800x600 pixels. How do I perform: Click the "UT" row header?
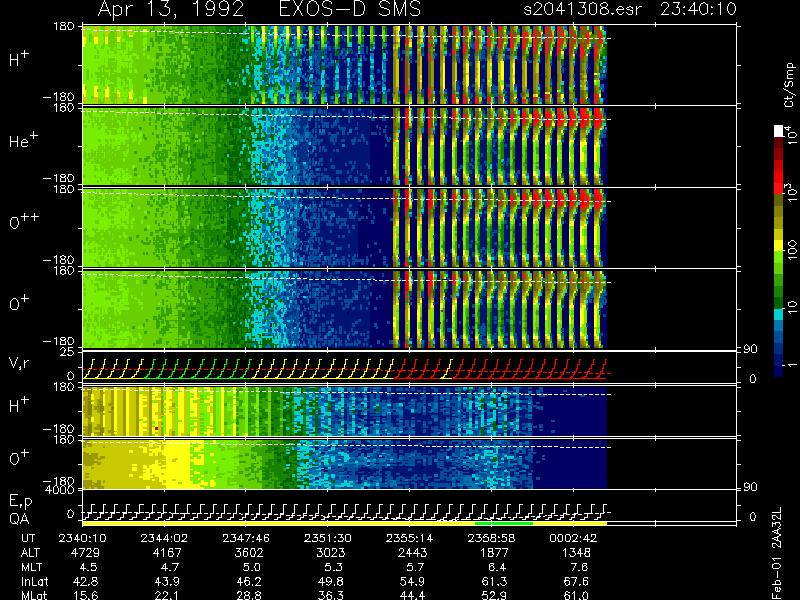28,538
